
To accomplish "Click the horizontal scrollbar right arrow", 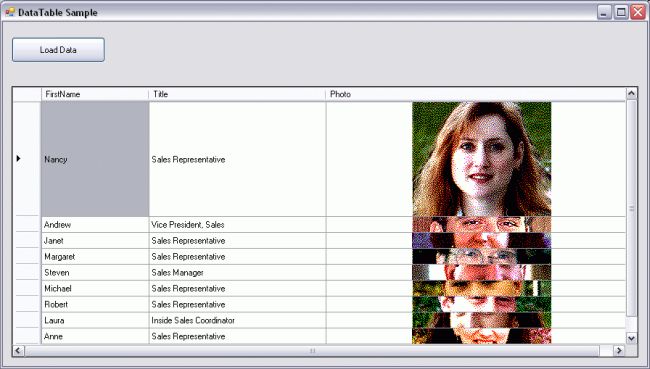I will coord(618,351).
